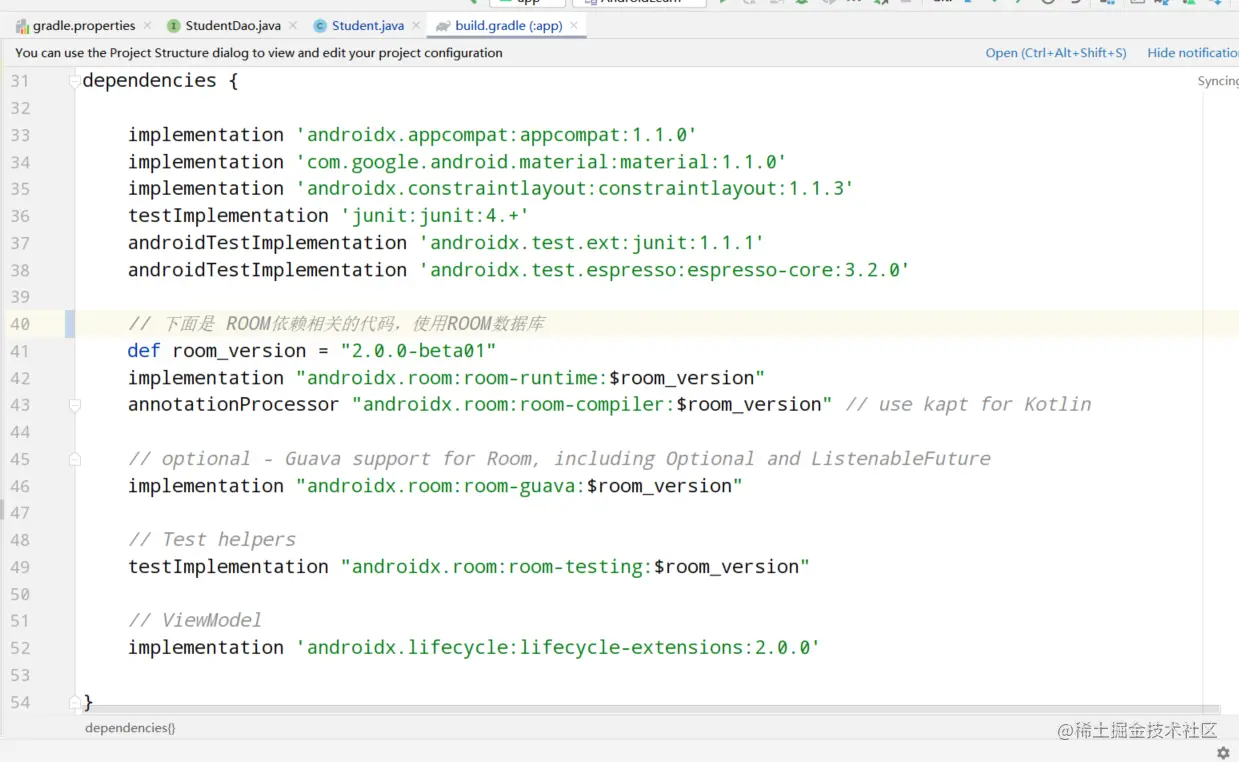Viewport: 1239px width, 762px height.
Task: Click the closing fold marker at line 54
Action: click(x=75, y=702)
